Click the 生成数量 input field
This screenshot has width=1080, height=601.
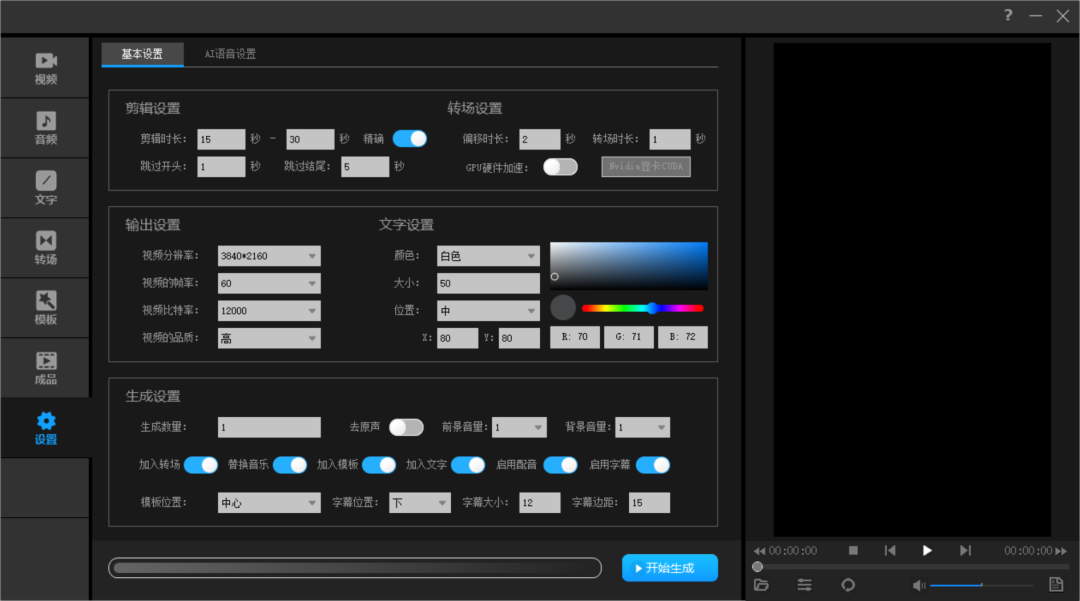tap(269, 427)
